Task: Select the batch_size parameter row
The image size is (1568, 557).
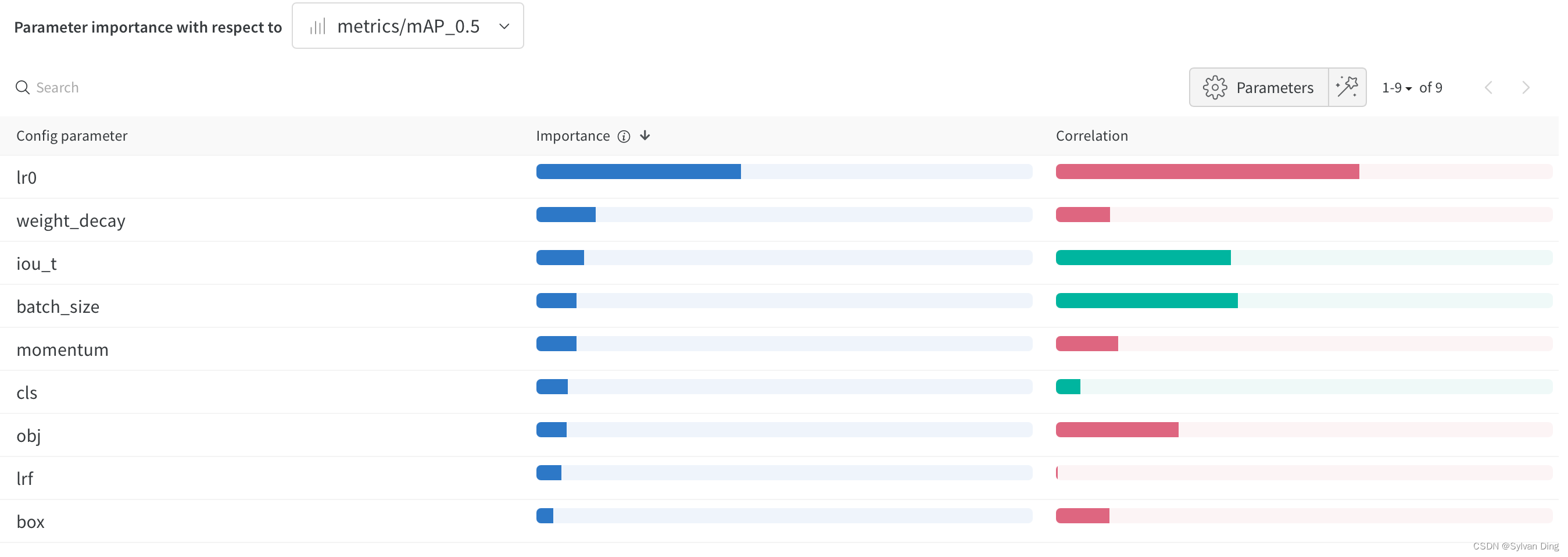Action: point(779,306)
